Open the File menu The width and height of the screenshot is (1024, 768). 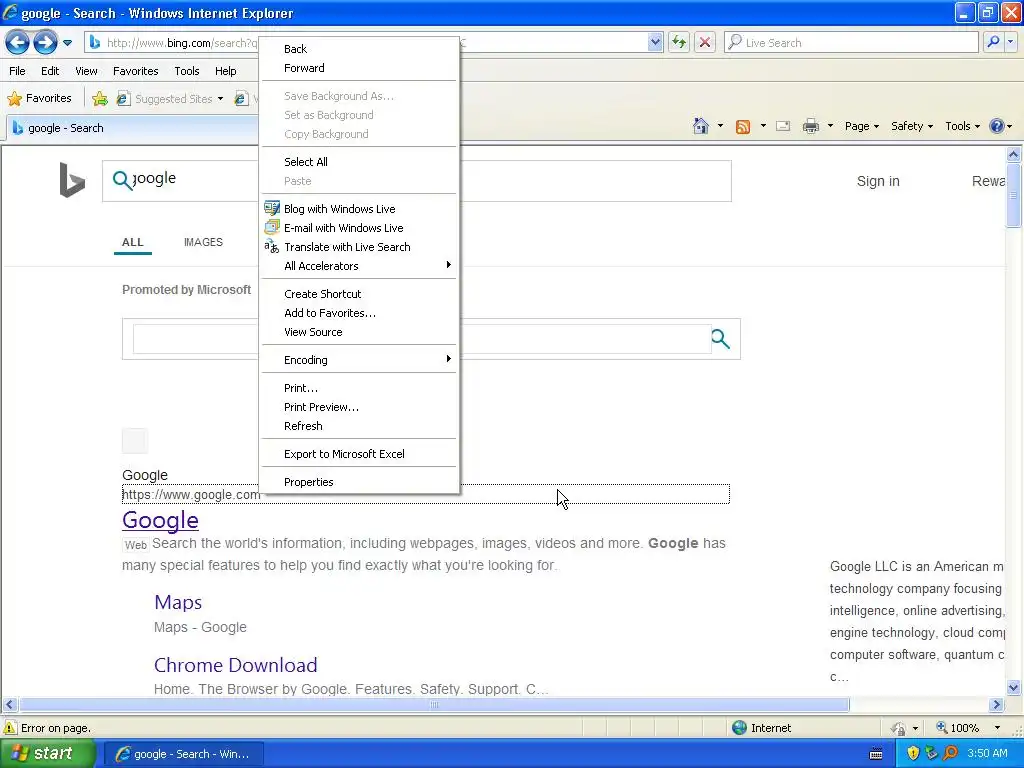pyautogui.click(x=18, y=71)
